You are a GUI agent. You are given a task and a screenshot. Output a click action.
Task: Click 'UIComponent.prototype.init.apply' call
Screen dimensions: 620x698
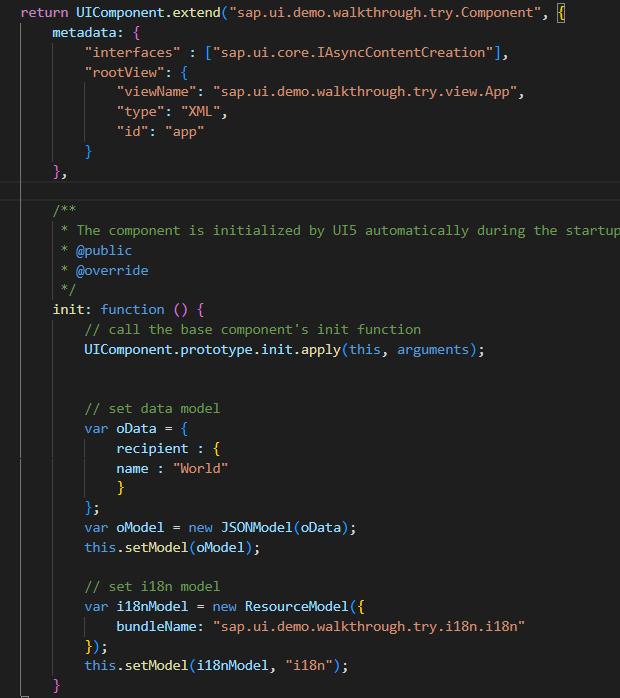(212, 349)
